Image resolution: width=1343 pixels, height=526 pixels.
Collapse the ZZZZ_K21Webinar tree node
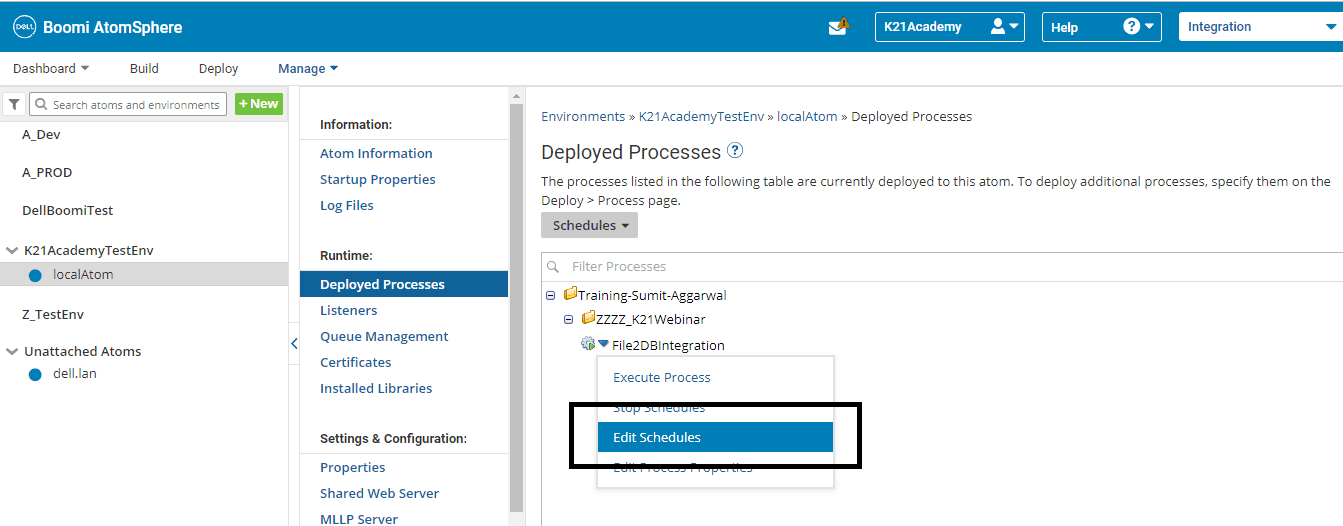coord(569,319)
